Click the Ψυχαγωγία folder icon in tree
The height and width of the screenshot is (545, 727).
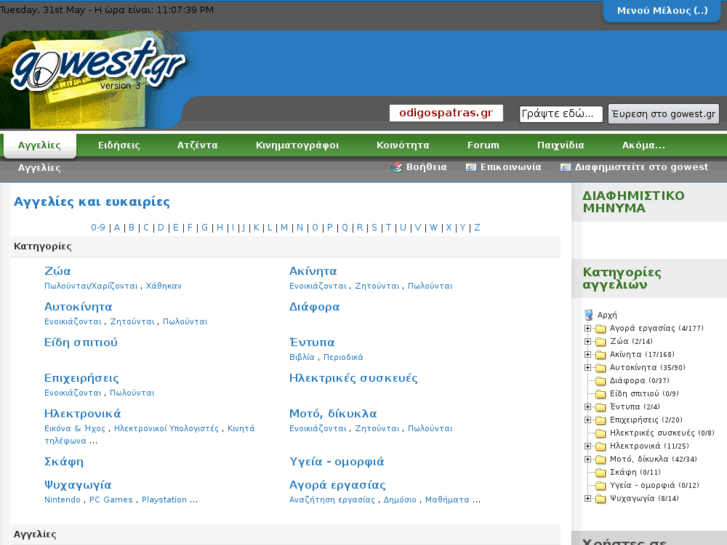tap(600, 499)
